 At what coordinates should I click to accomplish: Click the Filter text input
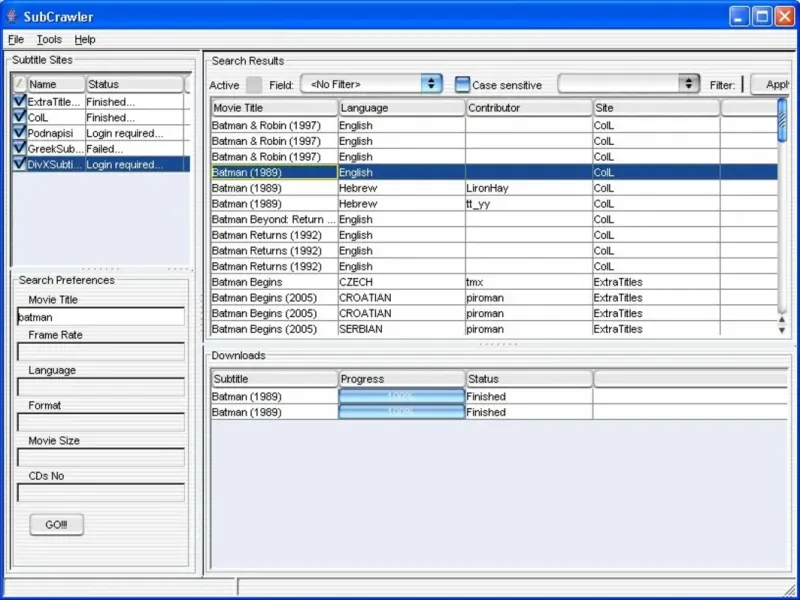[743, 85]
